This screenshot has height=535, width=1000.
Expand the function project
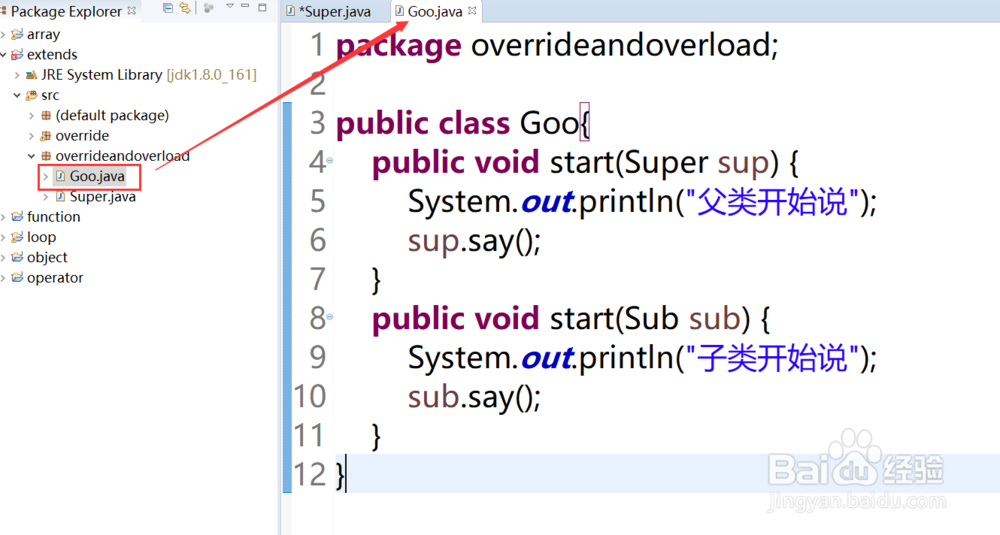(x=3, y=217)
